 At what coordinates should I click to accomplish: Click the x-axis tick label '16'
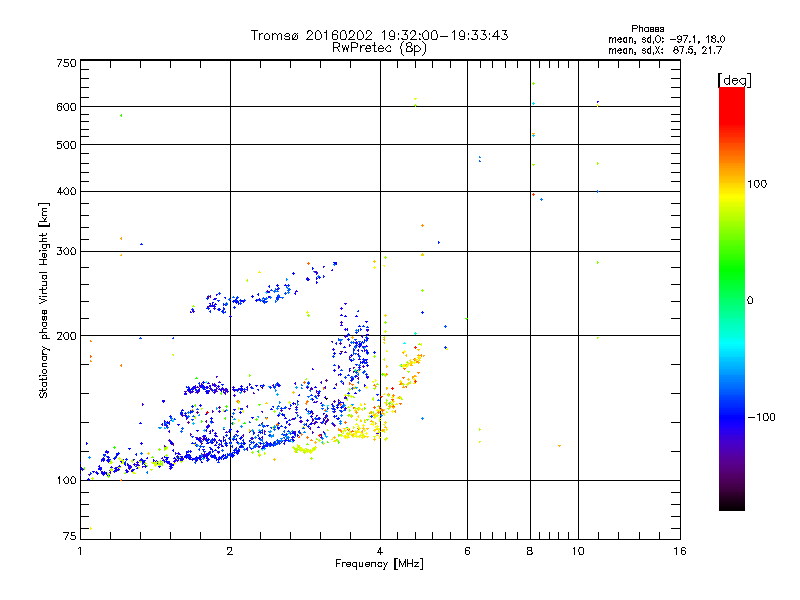click(x=680, y=551)
